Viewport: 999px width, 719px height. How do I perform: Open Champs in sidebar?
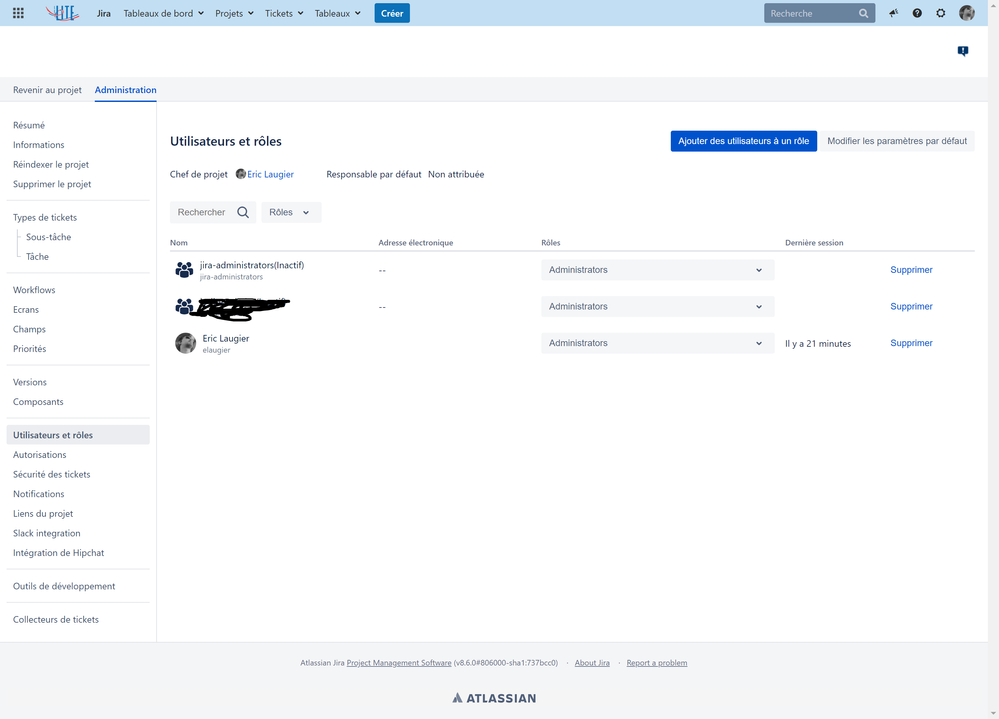pyautogui.click(x=29, y=329)
